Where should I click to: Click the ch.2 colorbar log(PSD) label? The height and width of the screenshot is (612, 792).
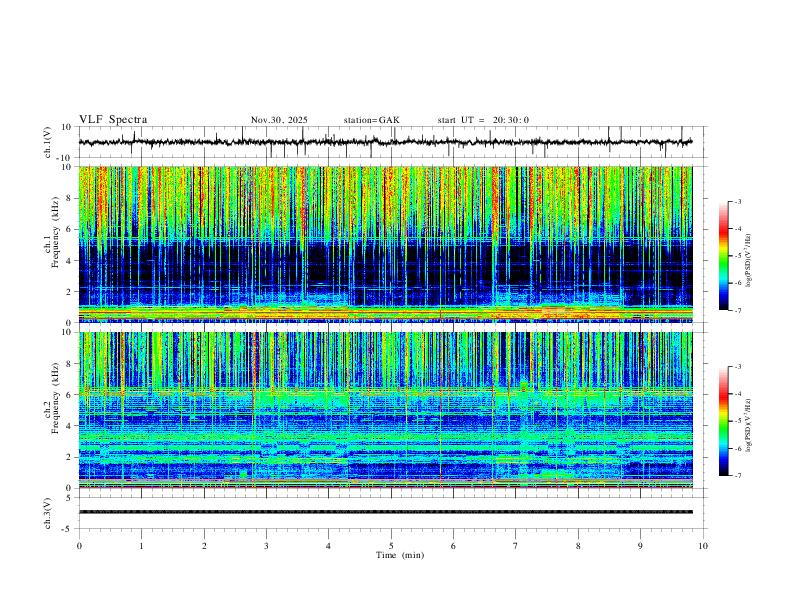click(x=748, y=425)
